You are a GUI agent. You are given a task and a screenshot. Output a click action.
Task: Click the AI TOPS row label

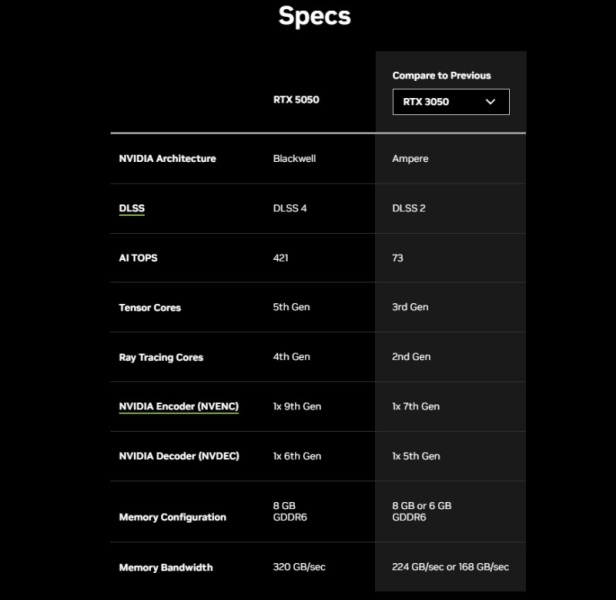[x=138, y=258]
